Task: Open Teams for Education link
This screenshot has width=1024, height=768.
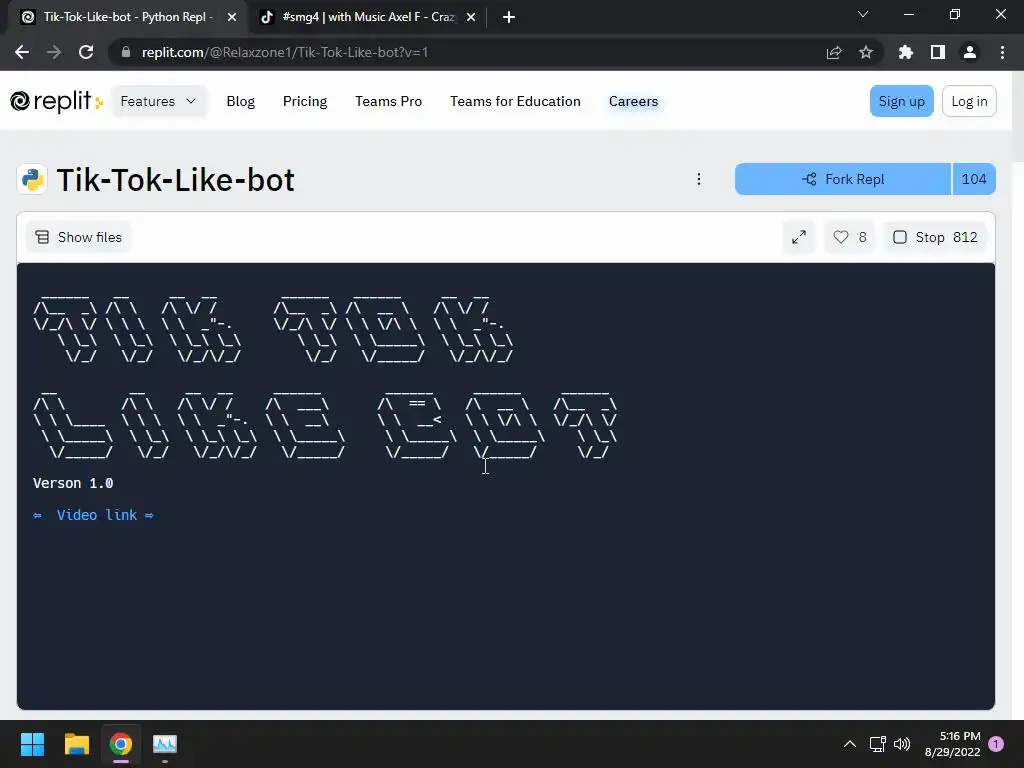Action: [x=515, y=101]
